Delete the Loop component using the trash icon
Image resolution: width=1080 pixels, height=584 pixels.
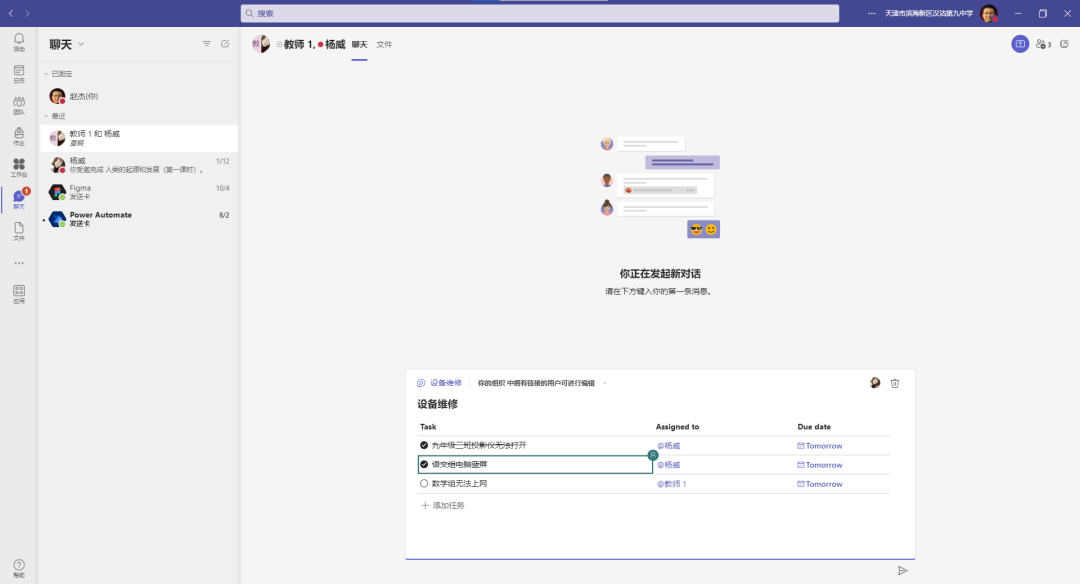point(895,382)
